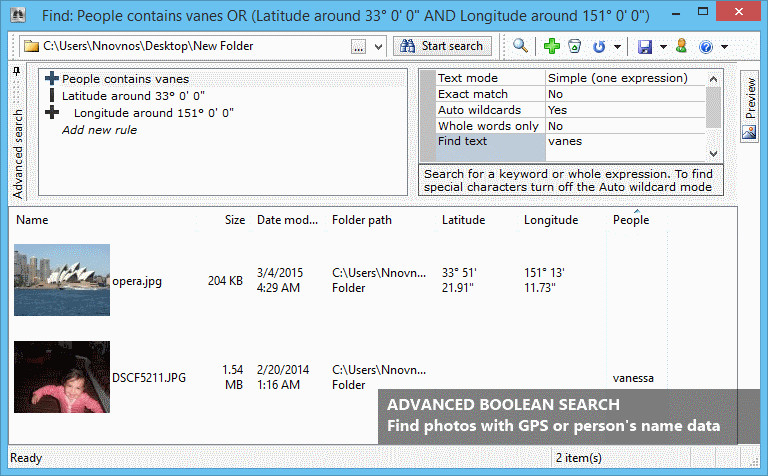
Task: Click the '2 item(s)' status bar entry
Action: click(x=578, y=458)
